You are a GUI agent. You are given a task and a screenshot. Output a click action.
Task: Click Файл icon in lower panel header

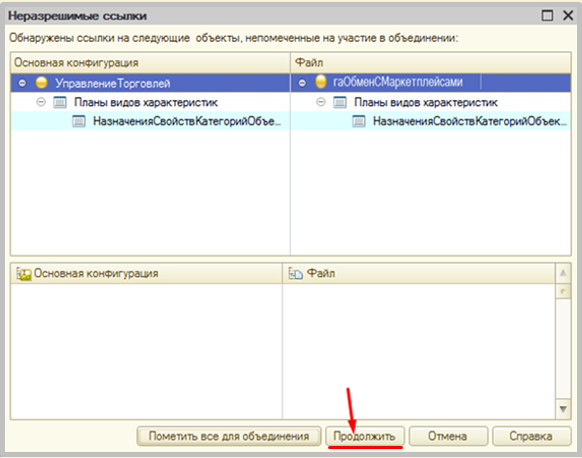coord(296,274)
